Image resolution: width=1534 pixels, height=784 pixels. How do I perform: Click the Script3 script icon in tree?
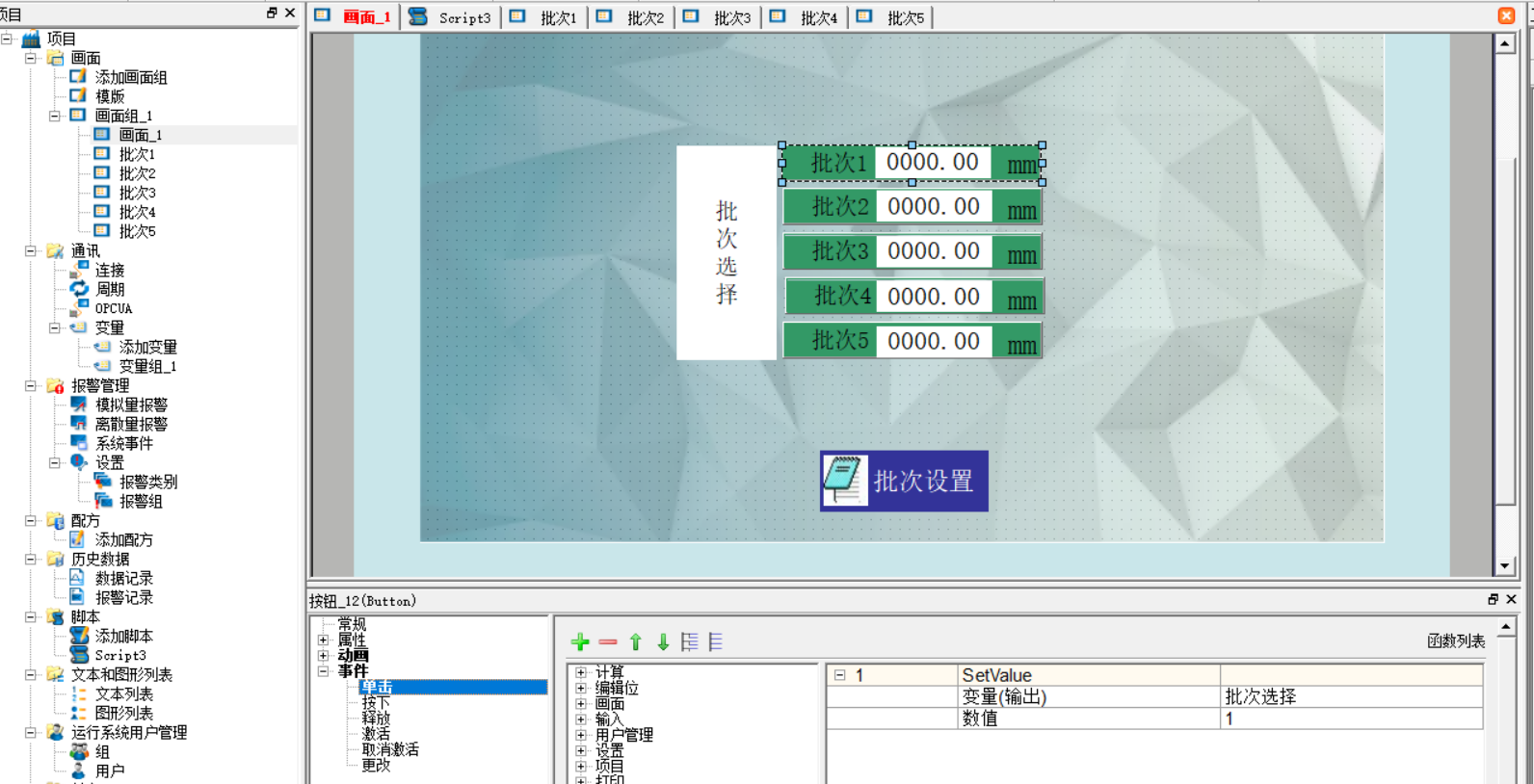[79, 655]
